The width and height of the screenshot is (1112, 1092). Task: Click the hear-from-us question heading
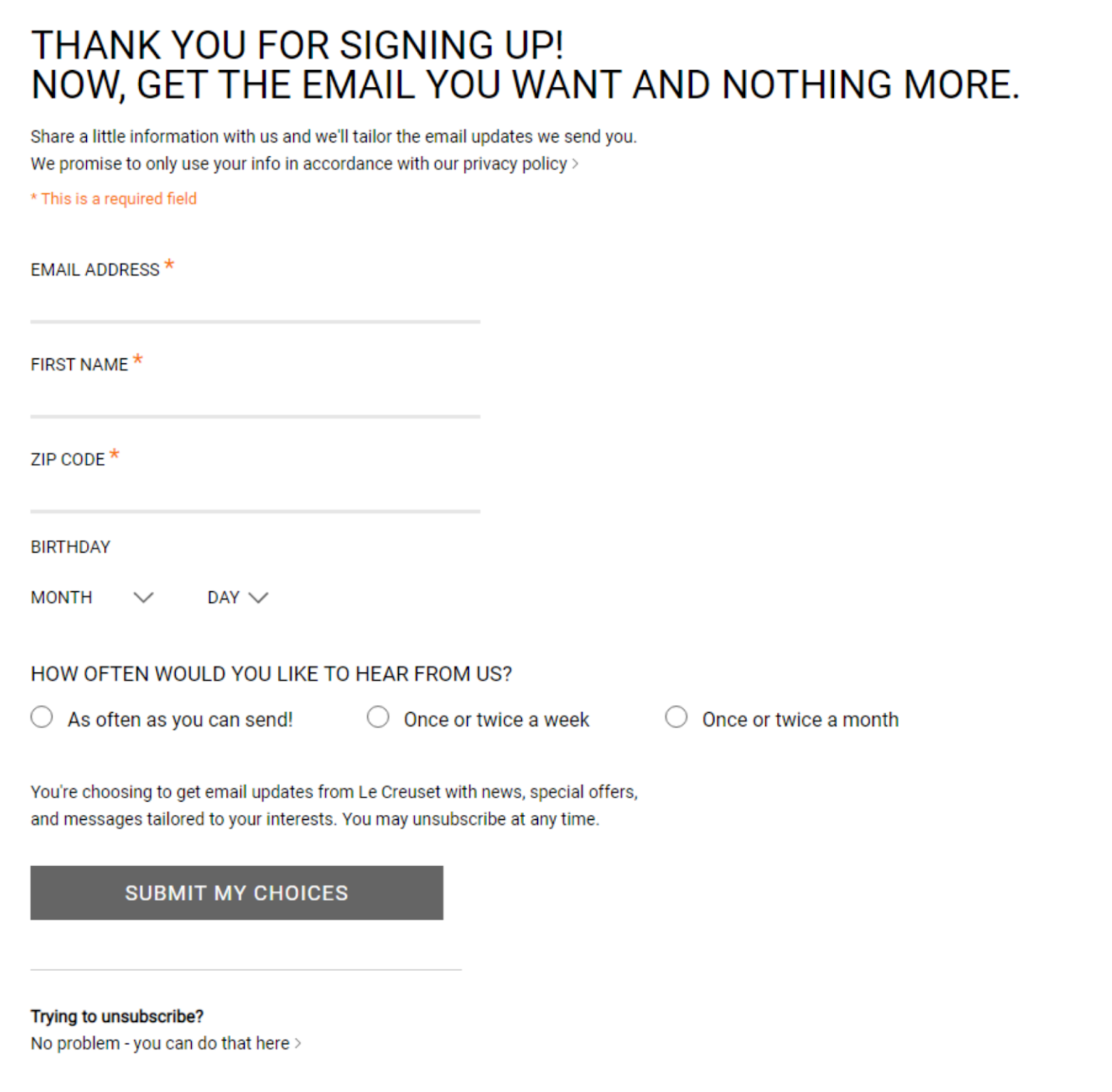(x=271, y=673)
